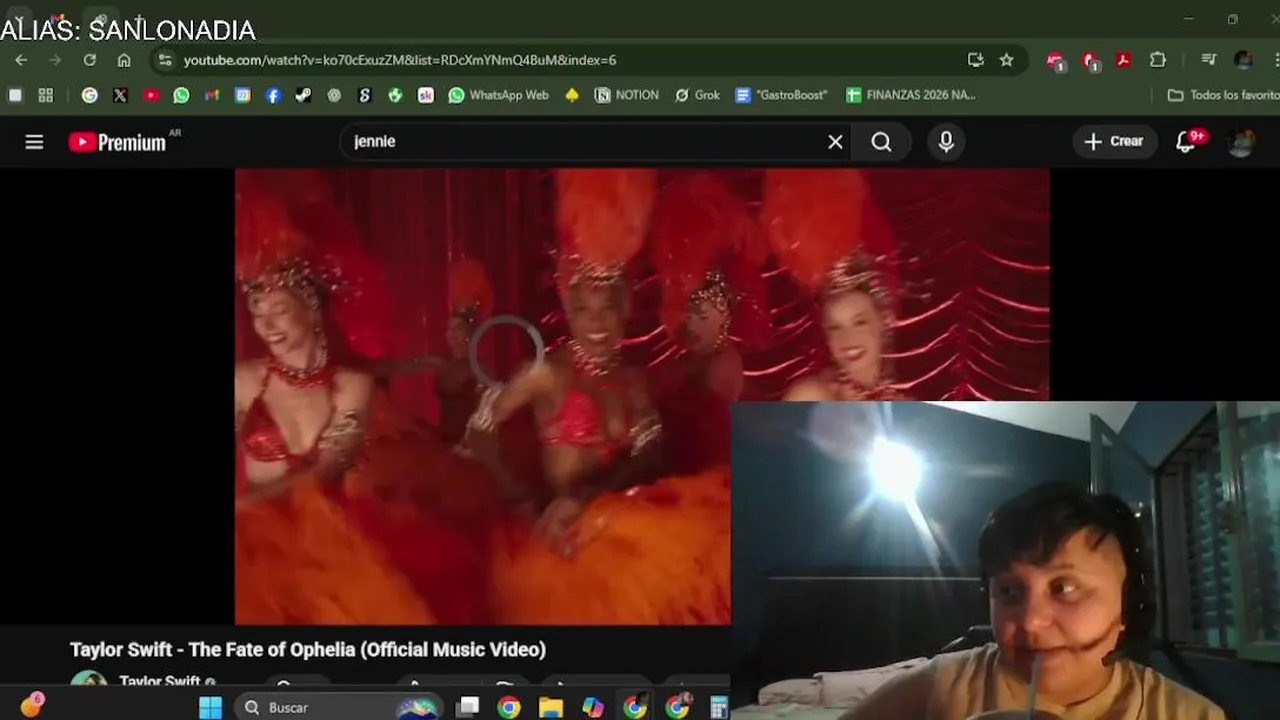Bookmark this page with the star
The width and height of the screenshot is (1280, 720).
(x=1007, y=60)
